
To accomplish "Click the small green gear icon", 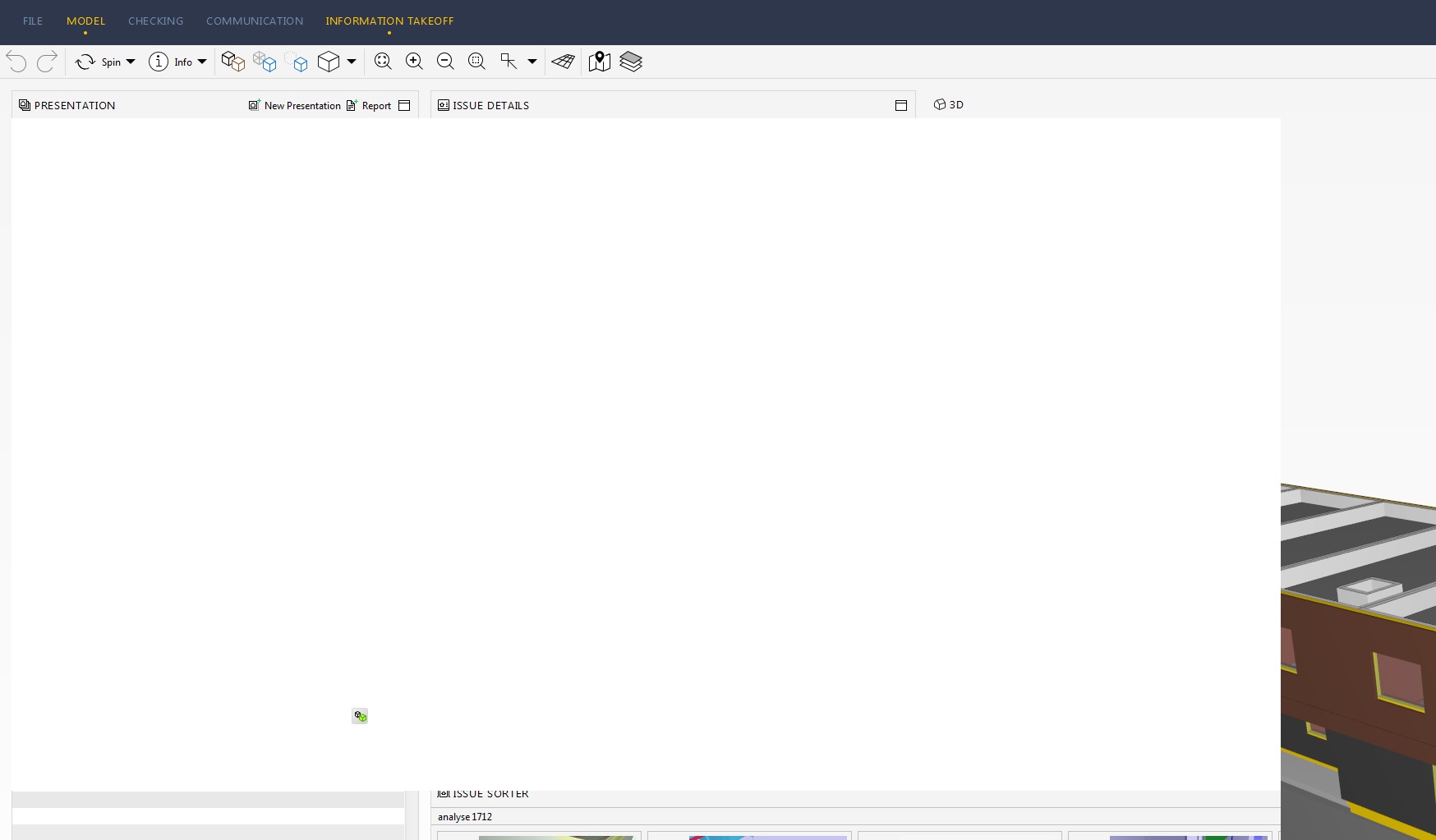I will coord(360,716).
